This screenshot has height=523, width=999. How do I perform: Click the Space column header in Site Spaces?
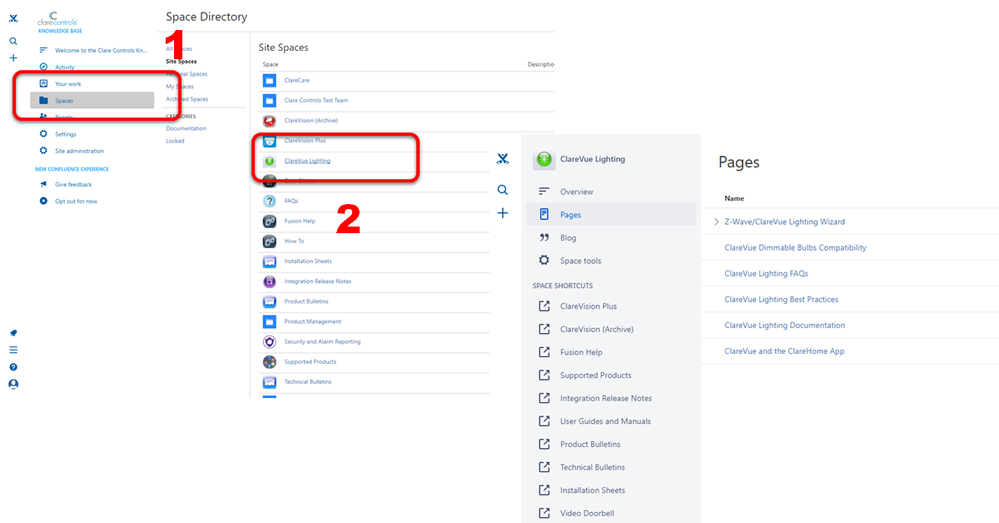[270, 64]
